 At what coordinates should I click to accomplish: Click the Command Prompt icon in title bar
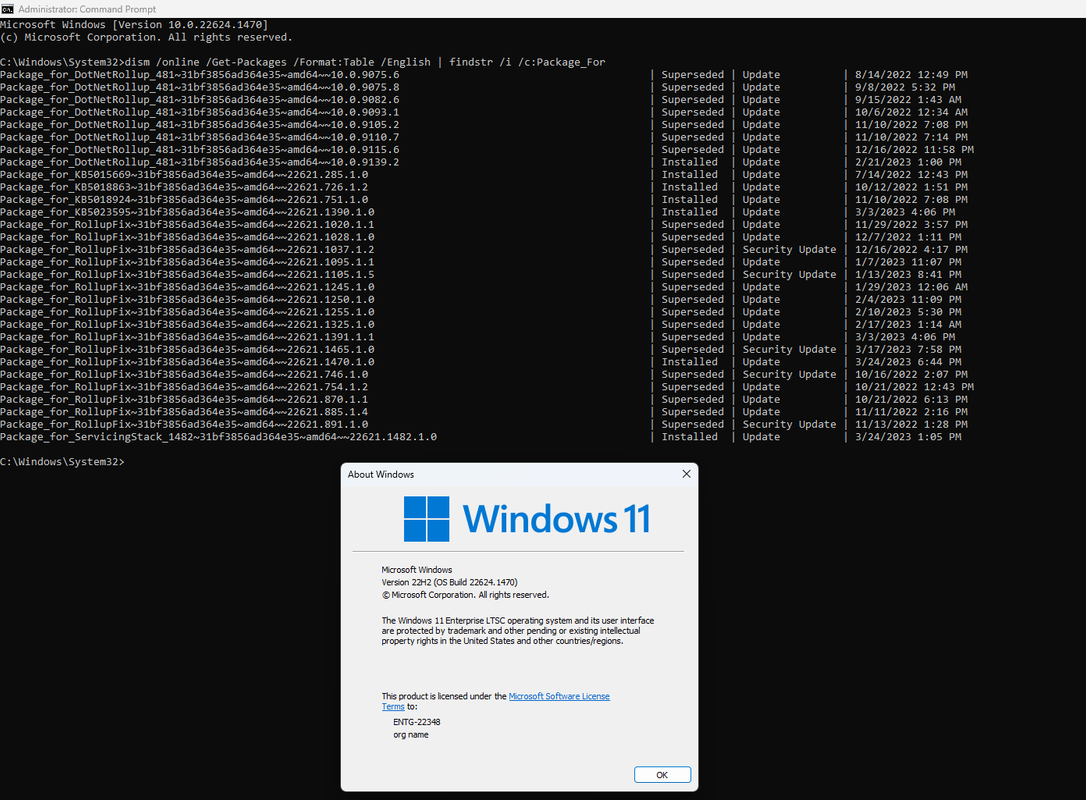[7, 9]
